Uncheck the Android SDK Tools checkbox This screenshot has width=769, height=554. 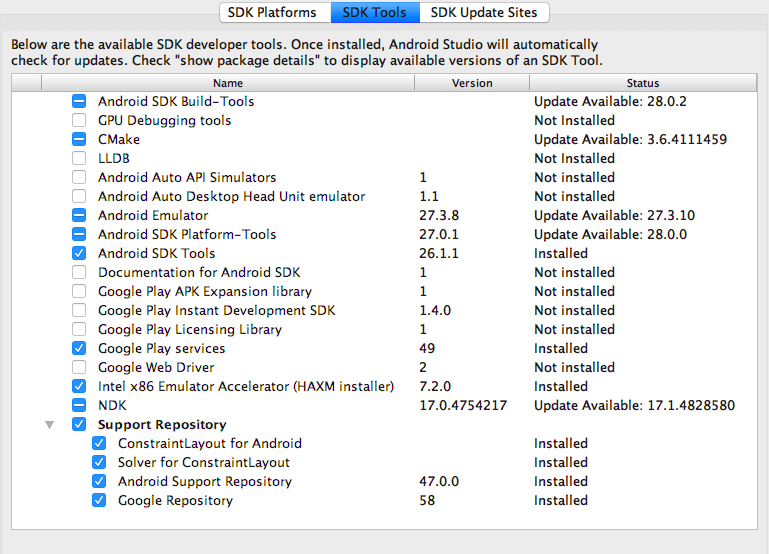pos(79,253)
